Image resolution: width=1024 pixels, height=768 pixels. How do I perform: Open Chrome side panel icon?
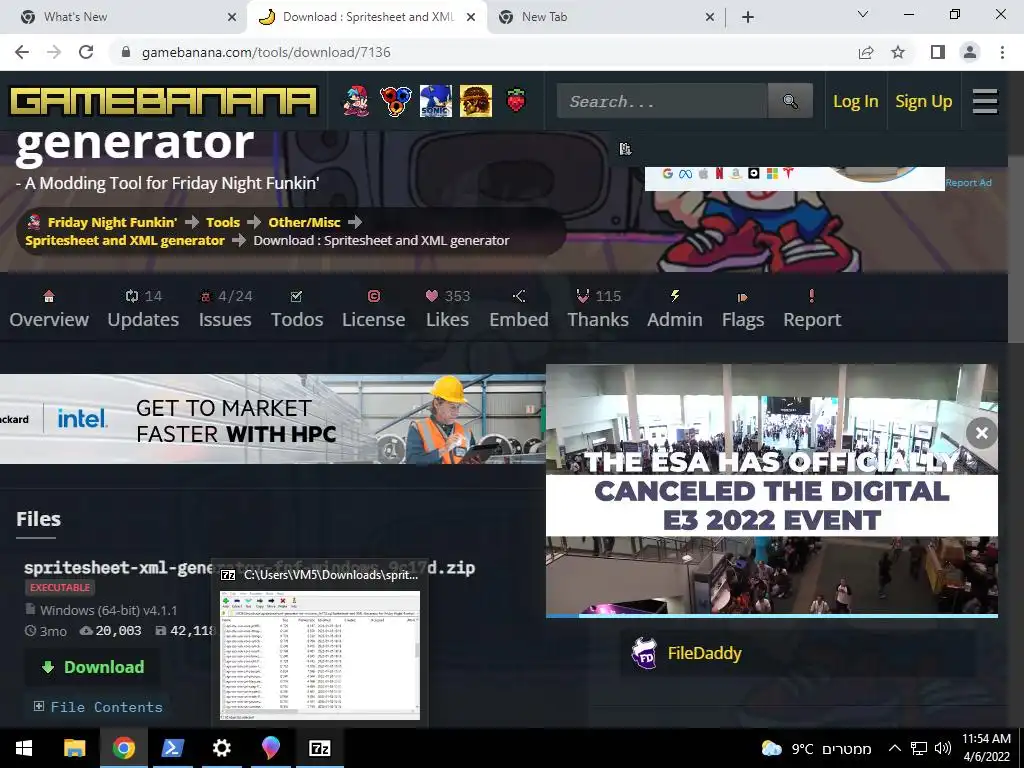pos(938,52)
